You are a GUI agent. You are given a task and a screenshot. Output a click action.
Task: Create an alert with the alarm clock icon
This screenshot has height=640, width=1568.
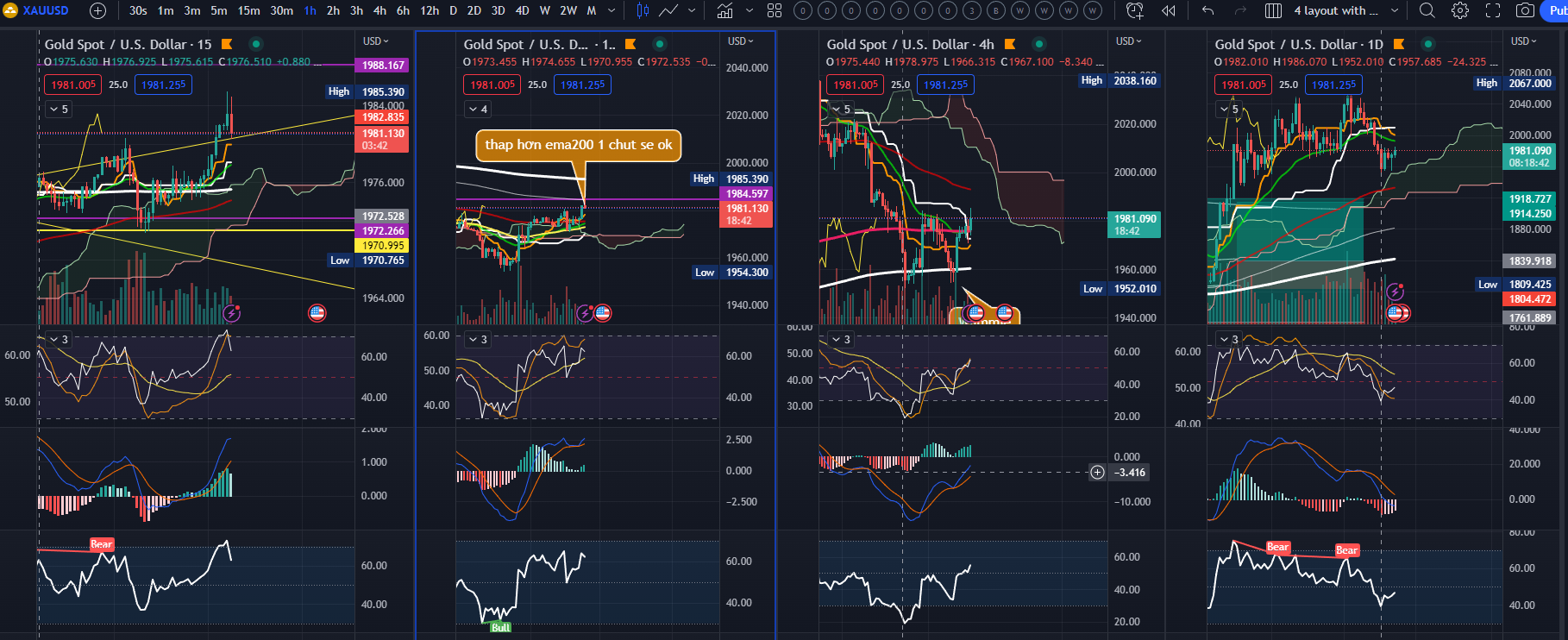click(1135, 10)
